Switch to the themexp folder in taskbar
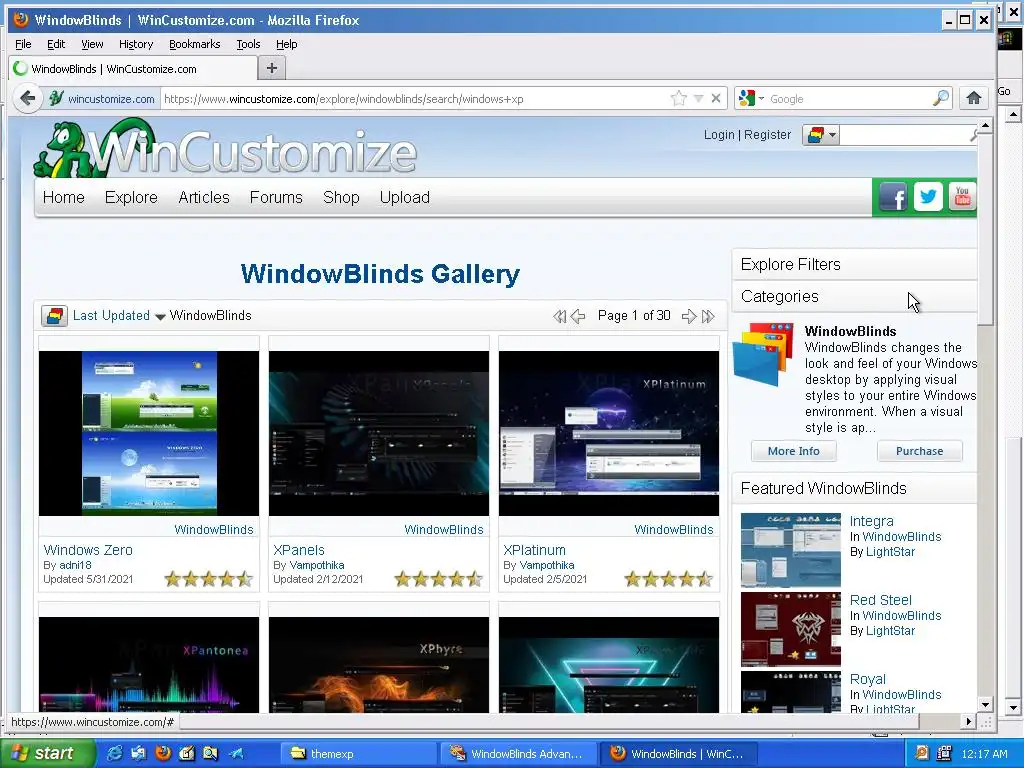 click(358, 754)
